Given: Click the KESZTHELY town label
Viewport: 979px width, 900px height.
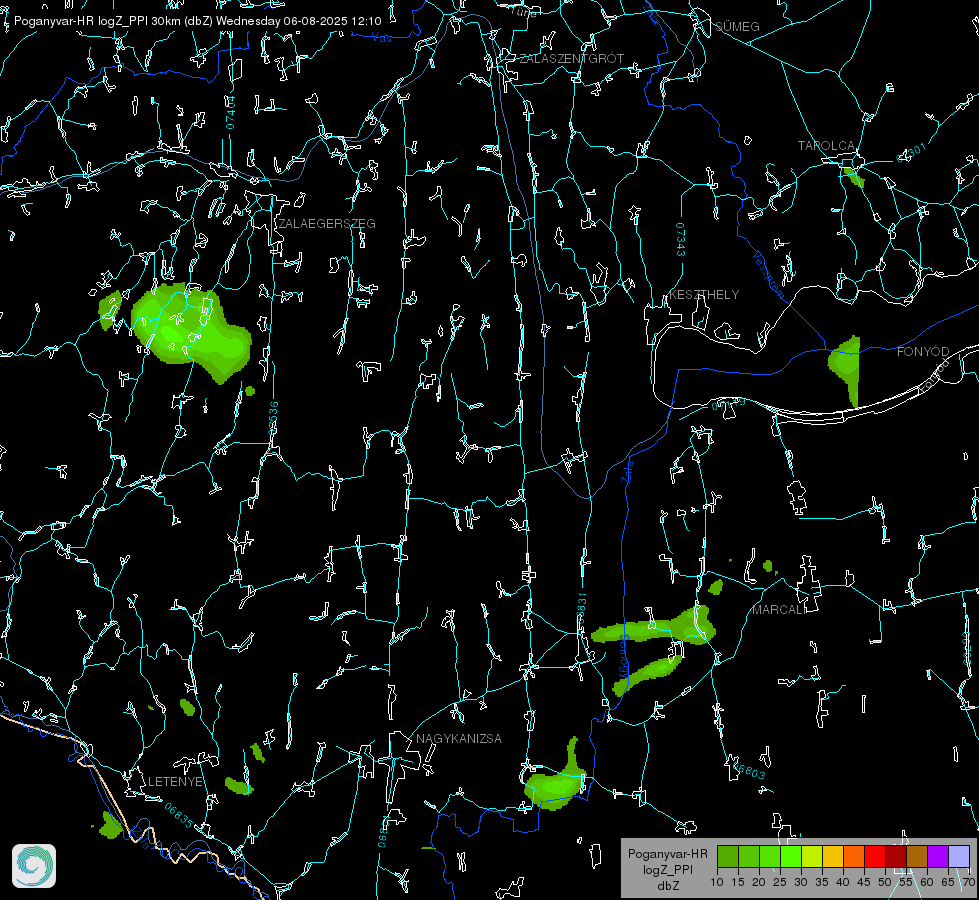Looking at the screenshot, I should (704, 294).
